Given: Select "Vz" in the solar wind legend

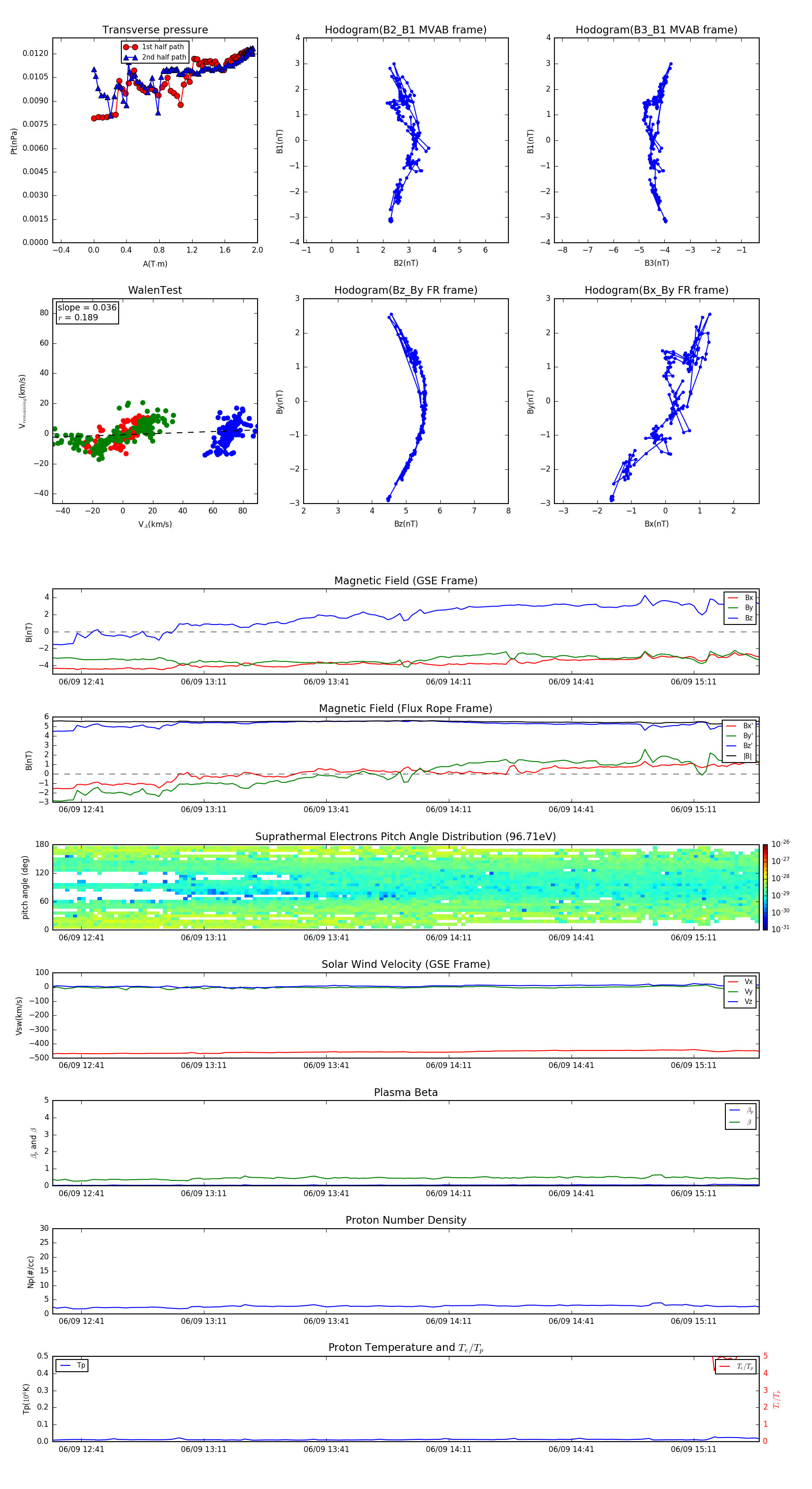Looking at the screenshot, I should coord(741,1001).
